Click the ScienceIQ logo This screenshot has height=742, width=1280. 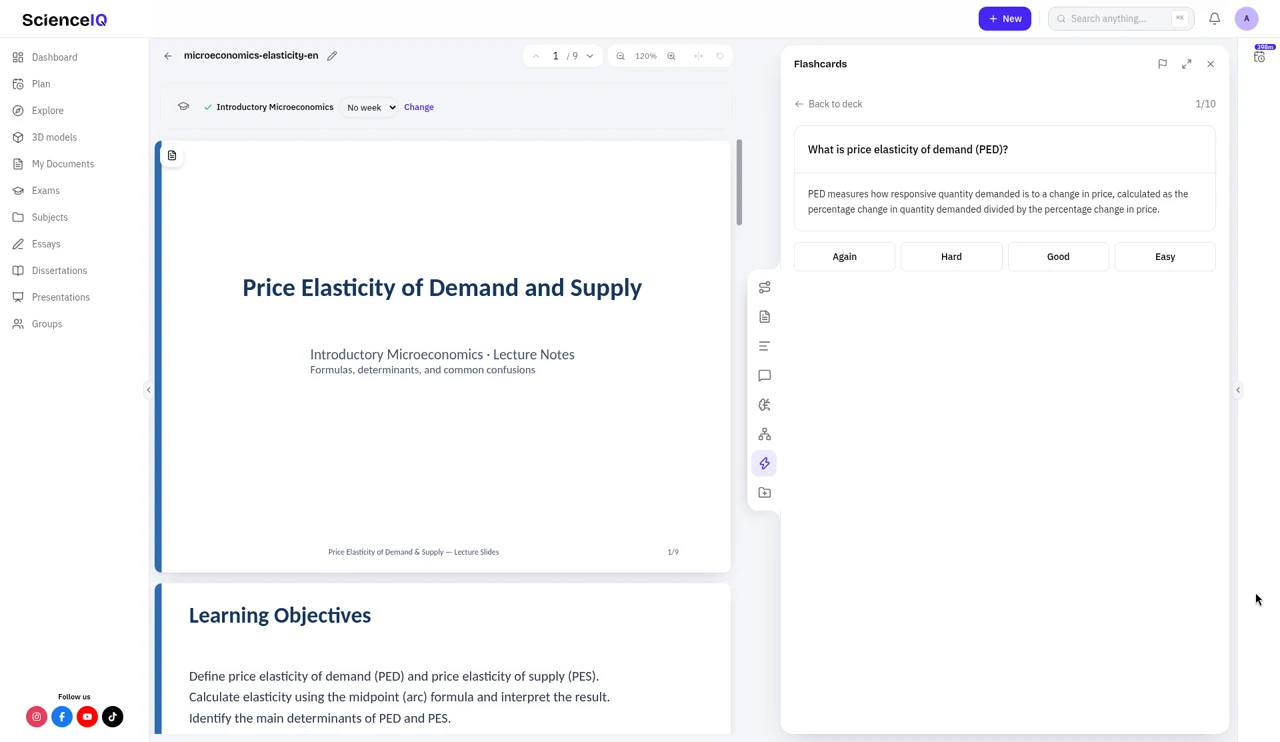(64, 19)
